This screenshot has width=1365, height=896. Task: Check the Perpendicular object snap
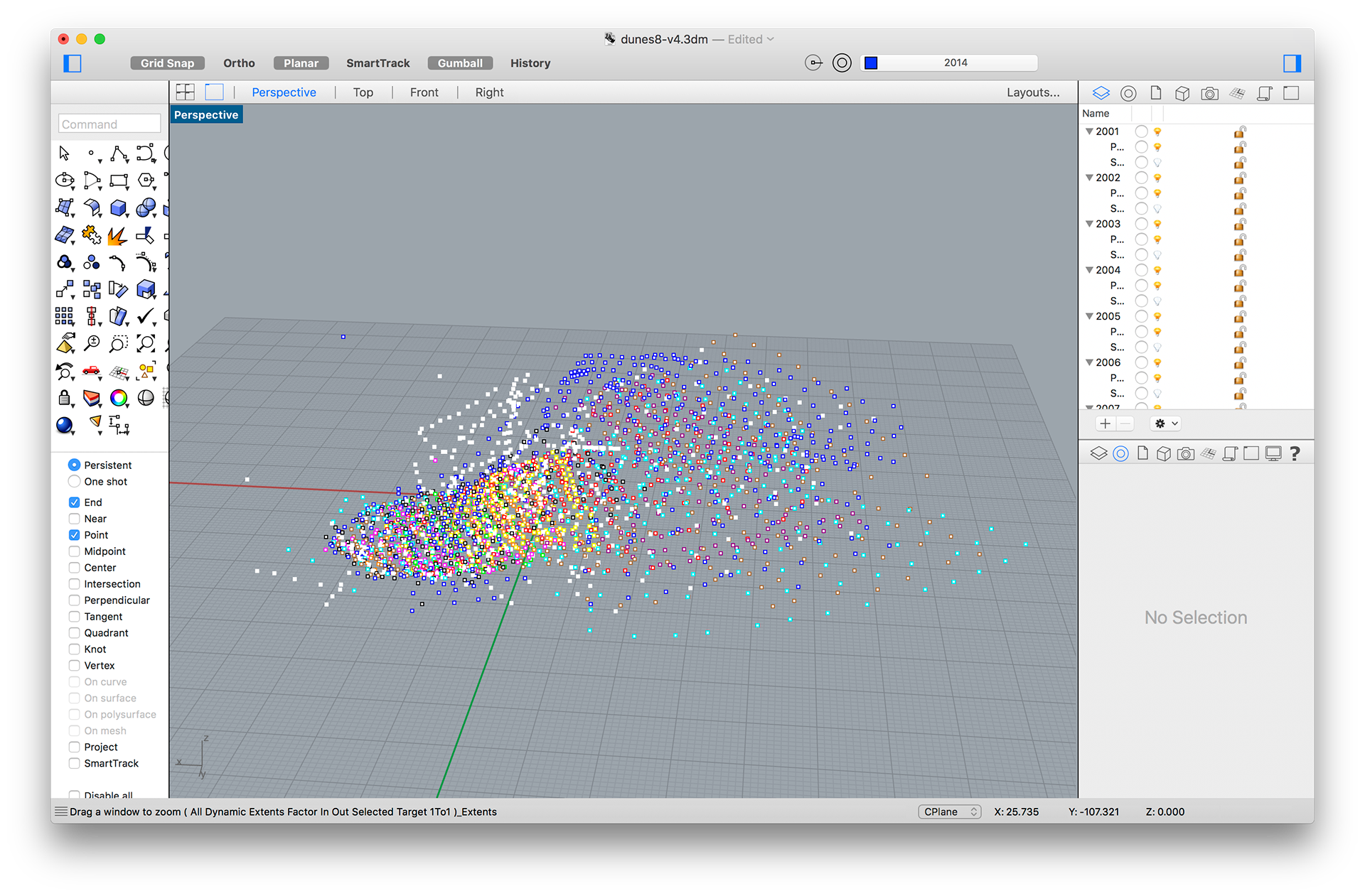(x=74, y=600)
